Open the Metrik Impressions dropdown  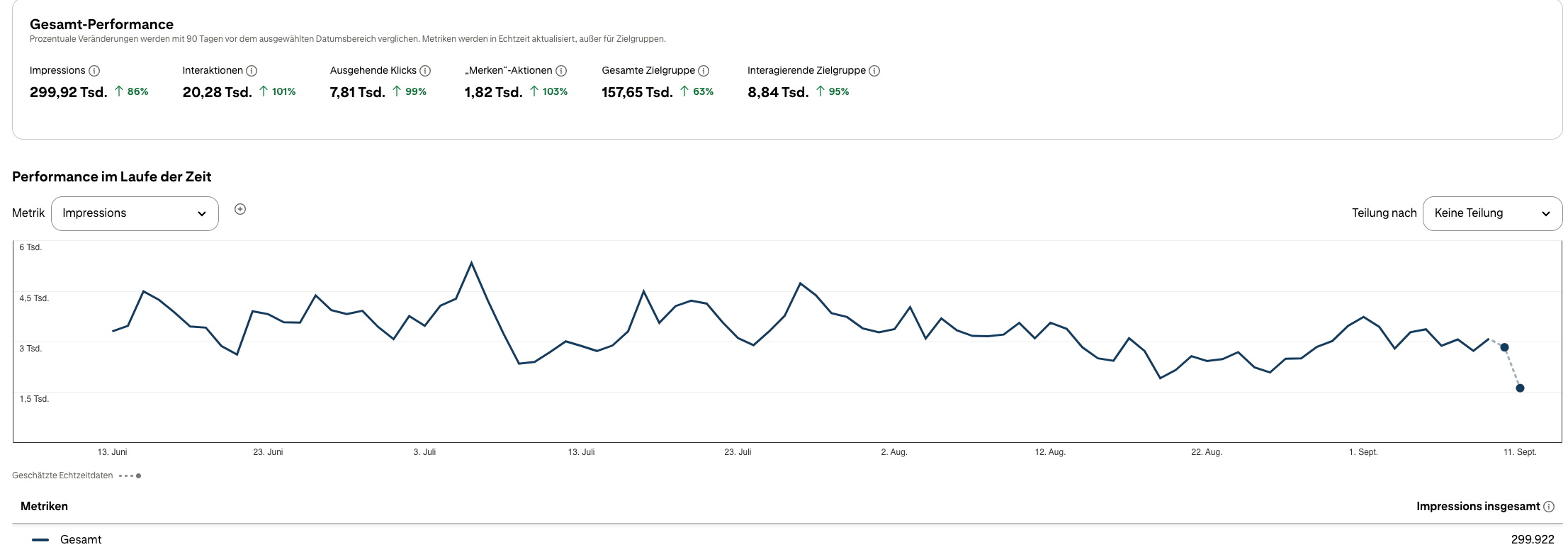click(x=135, y=213)
